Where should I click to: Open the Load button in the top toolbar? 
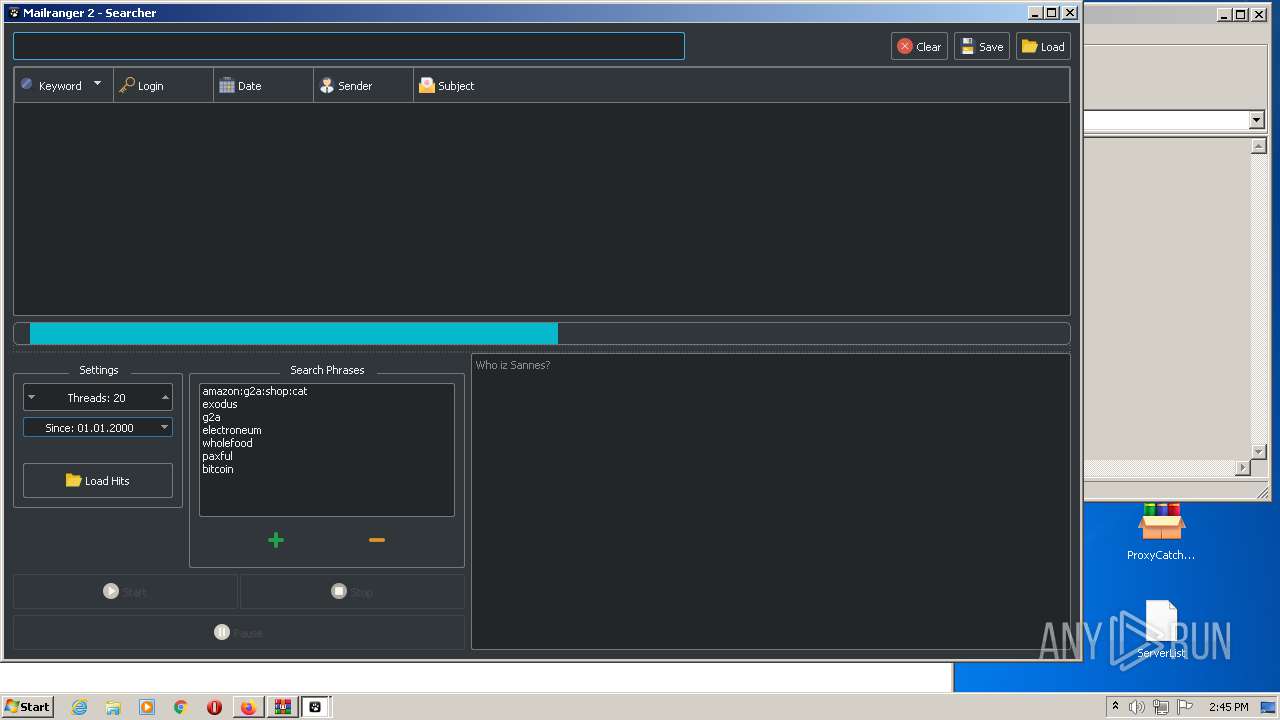(1043, 46)
